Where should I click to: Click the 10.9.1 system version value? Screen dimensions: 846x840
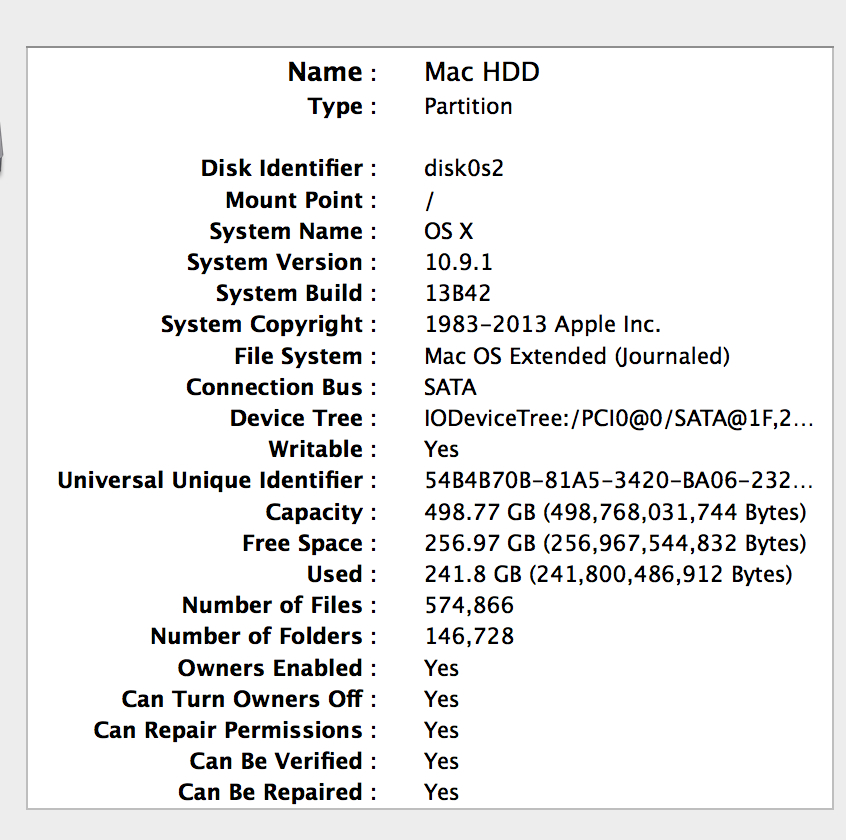458,262
